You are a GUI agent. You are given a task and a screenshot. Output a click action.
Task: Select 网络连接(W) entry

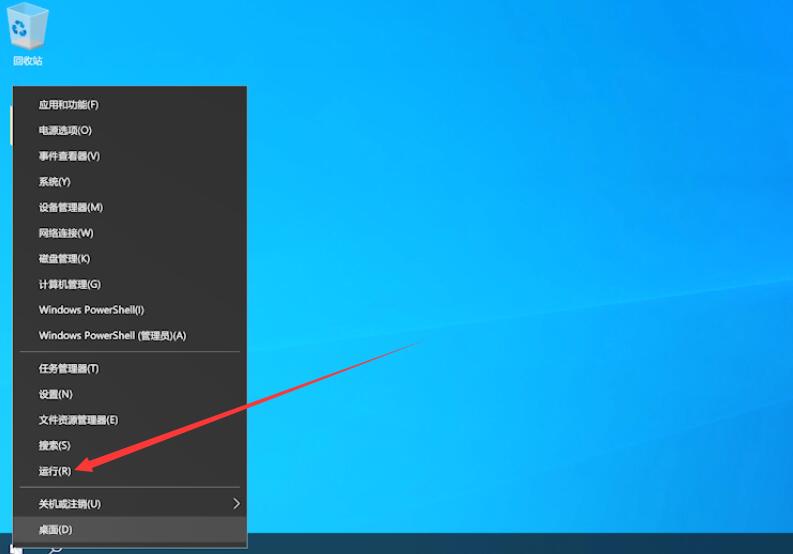(x=130, y=233)
